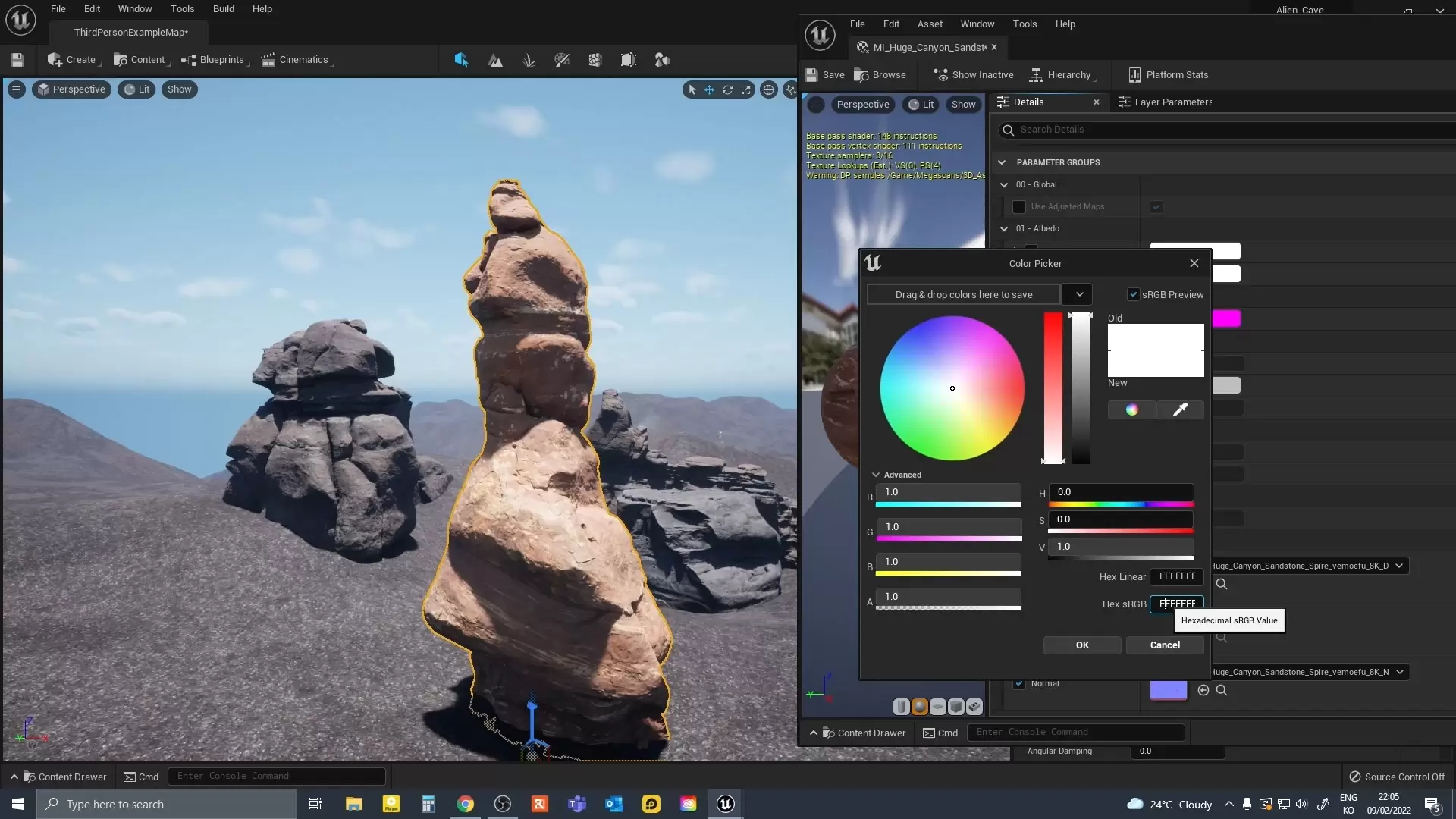Open the Landscape mode toolbar icon
1456x819 pixels.
495,60
